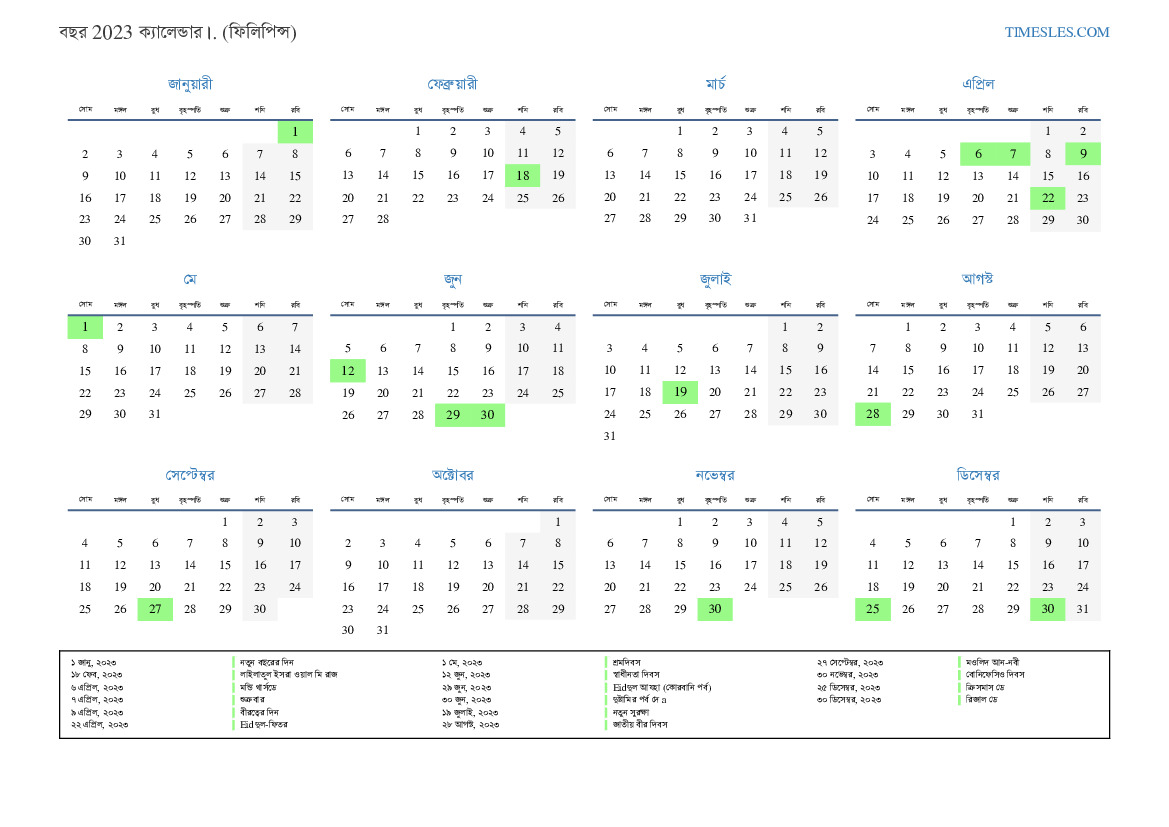Click April 22 green highlighted date
This screenshot has height=827, width=1169.
point(1047,198)
